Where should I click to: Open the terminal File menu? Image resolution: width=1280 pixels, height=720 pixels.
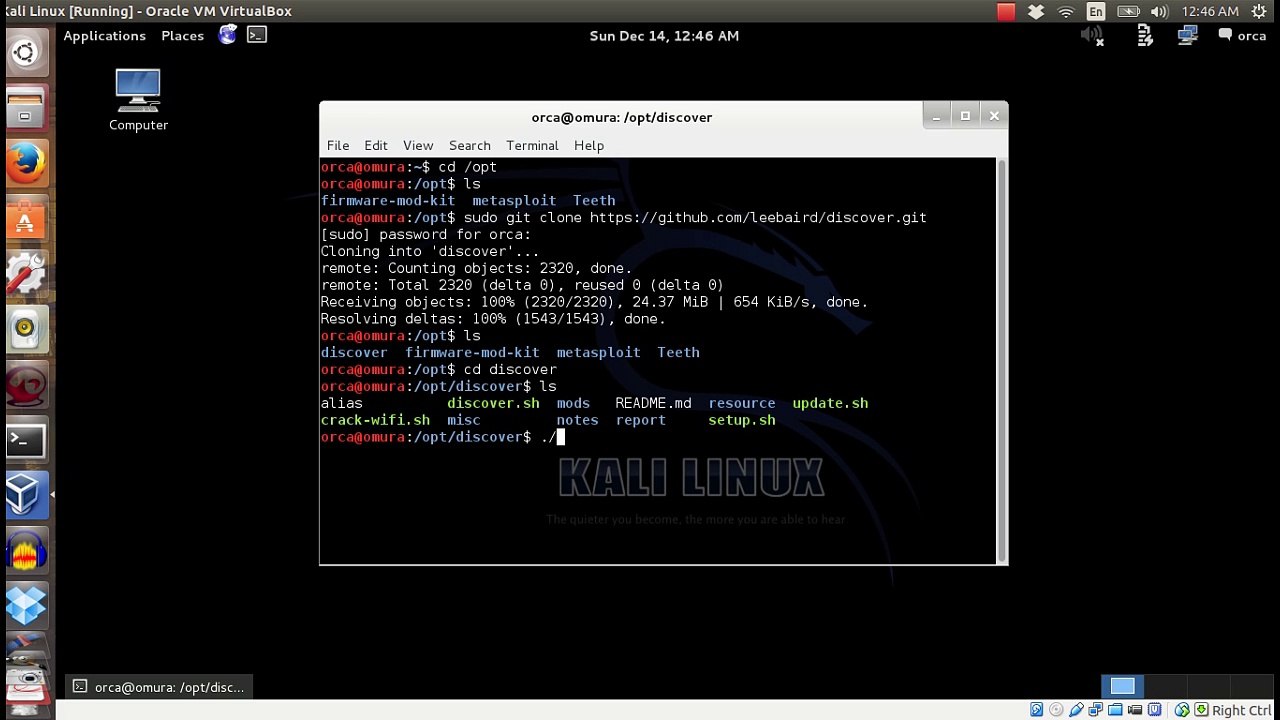tap(338, 146)
